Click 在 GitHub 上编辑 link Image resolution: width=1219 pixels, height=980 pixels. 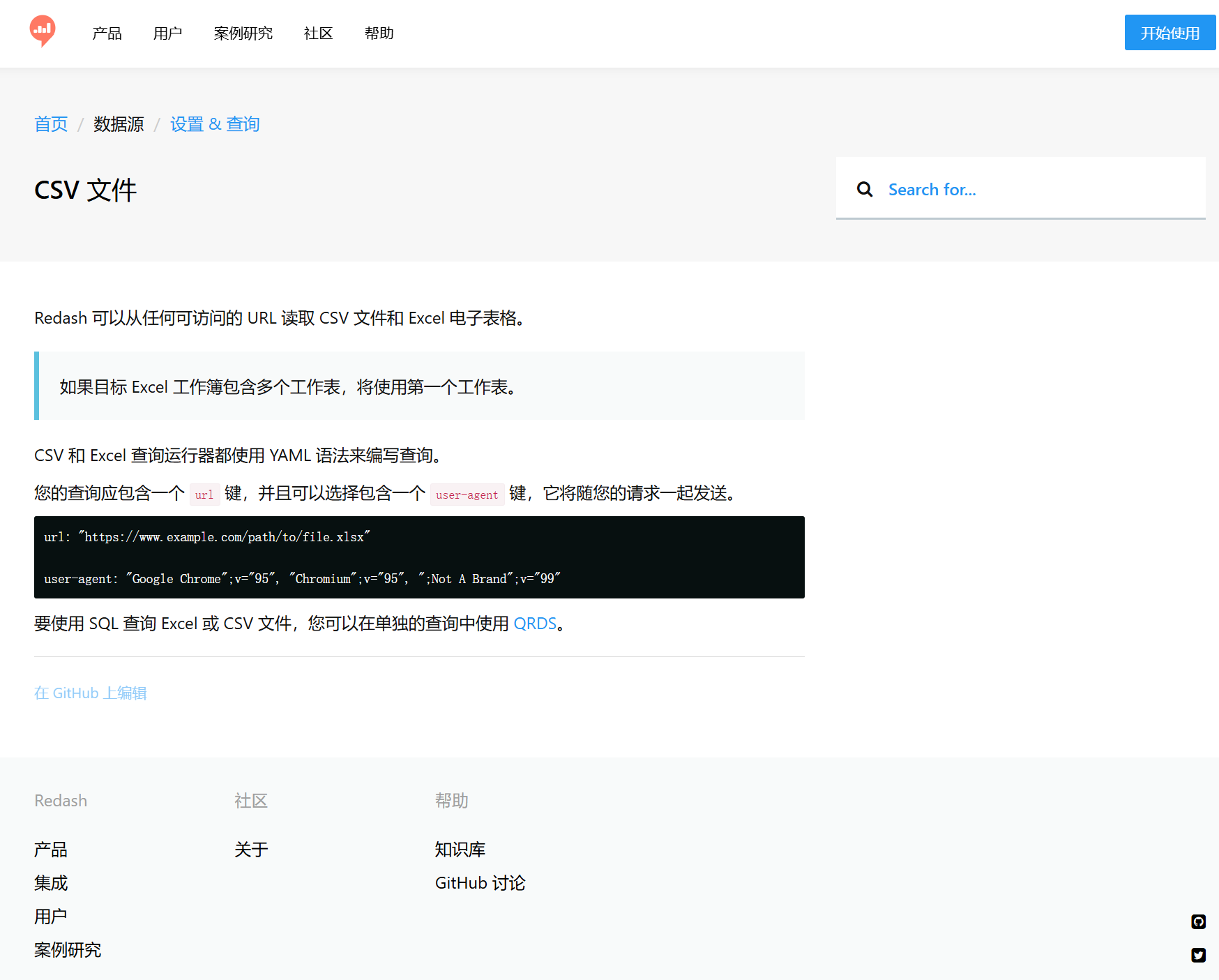[91, 693]
